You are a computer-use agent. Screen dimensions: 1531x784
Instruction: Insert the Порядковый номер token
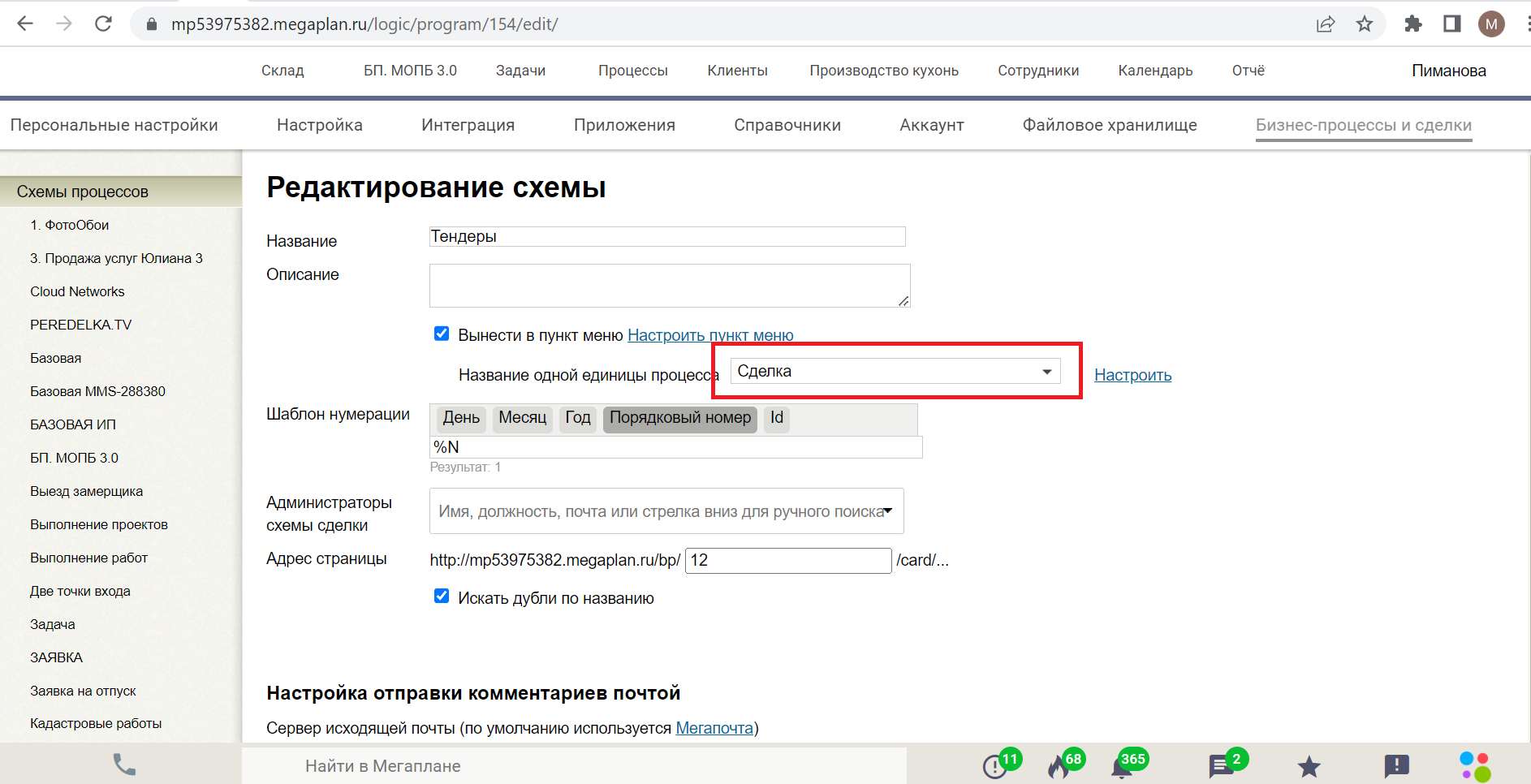coord(680,418)
